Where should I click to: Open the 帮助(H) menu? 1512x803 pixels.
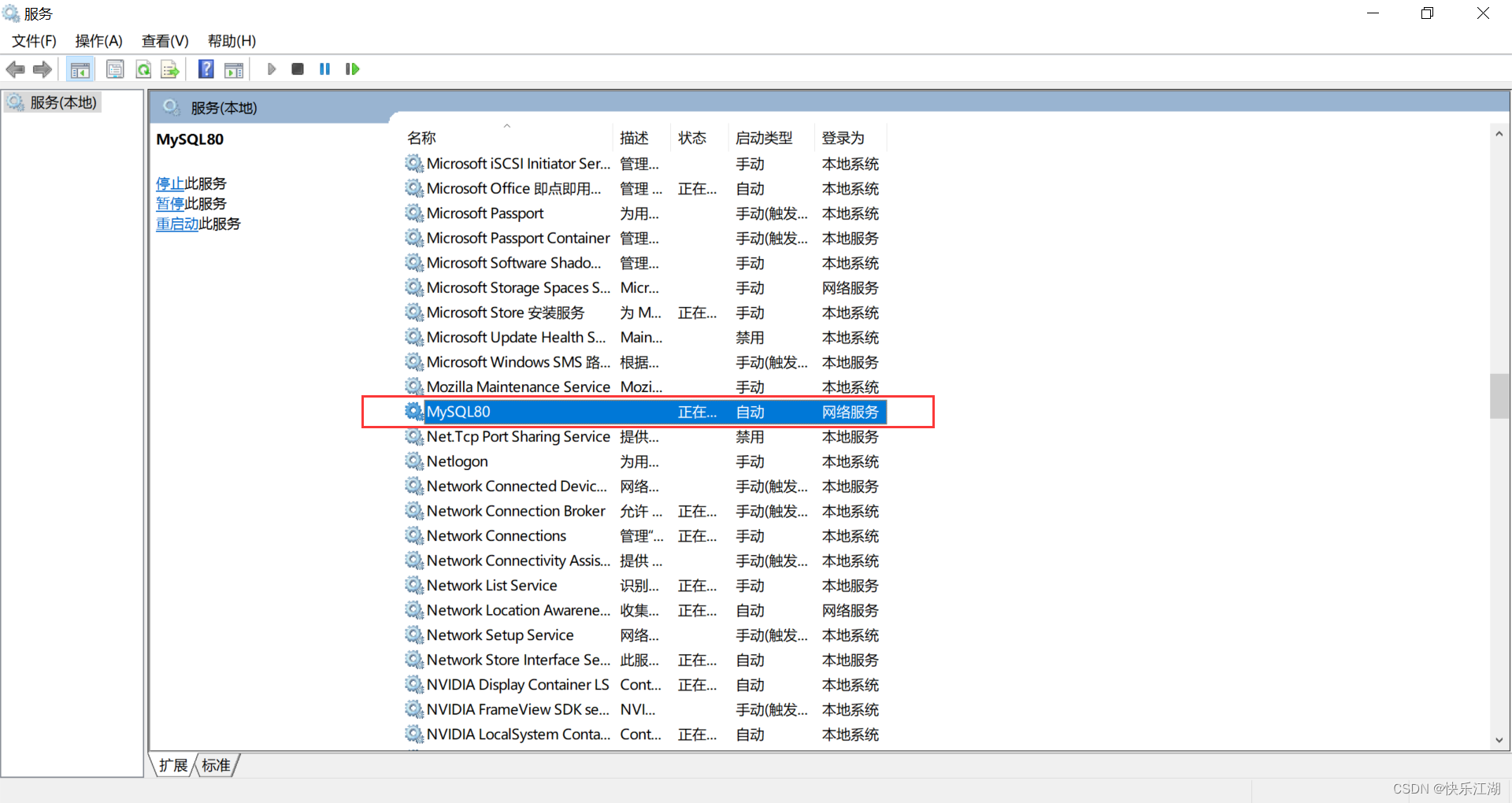(x=232, y=41)
